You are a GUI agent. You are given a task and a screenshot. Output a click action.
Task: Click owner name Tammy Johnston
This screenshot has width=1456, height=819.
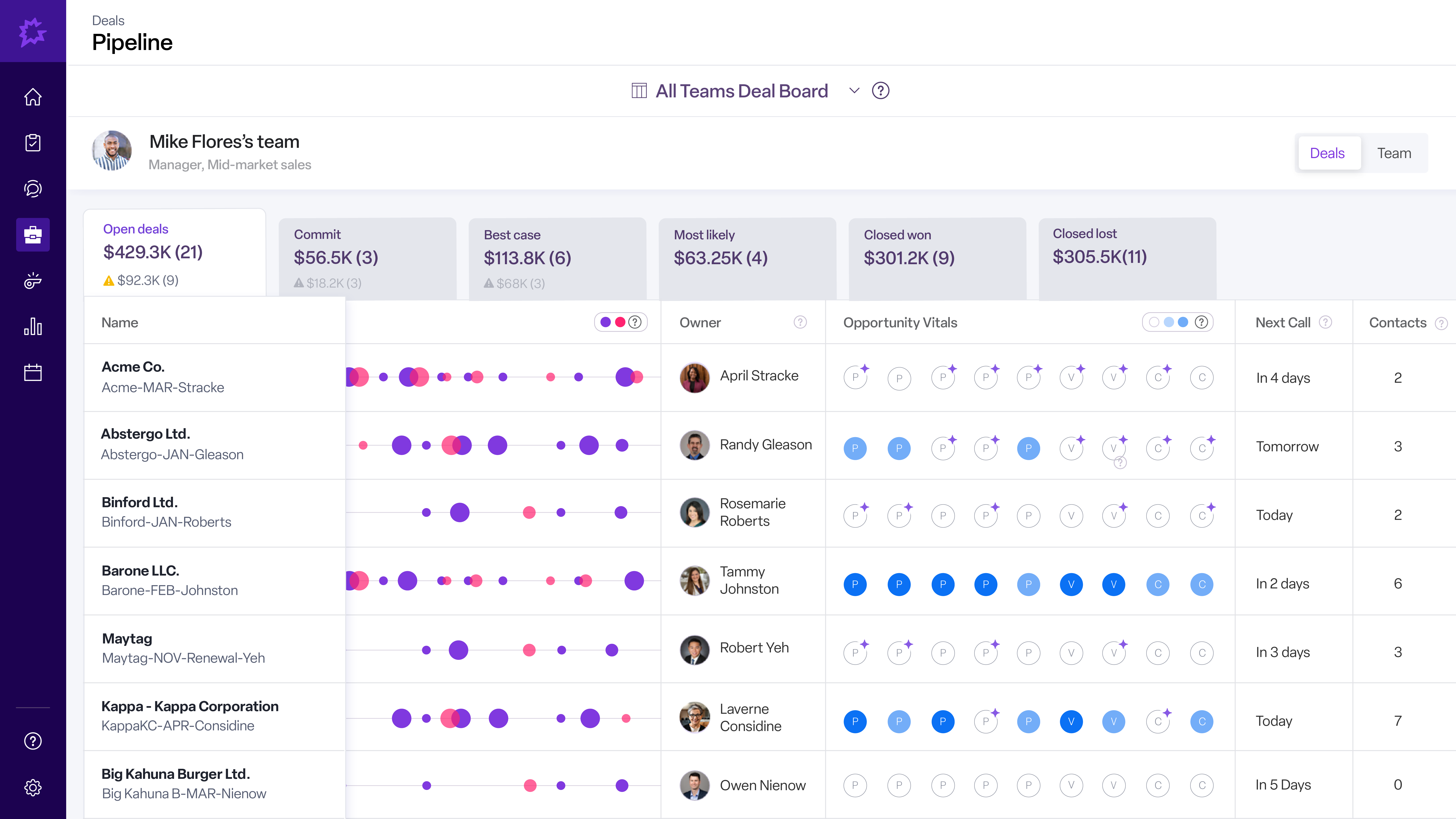750,581
